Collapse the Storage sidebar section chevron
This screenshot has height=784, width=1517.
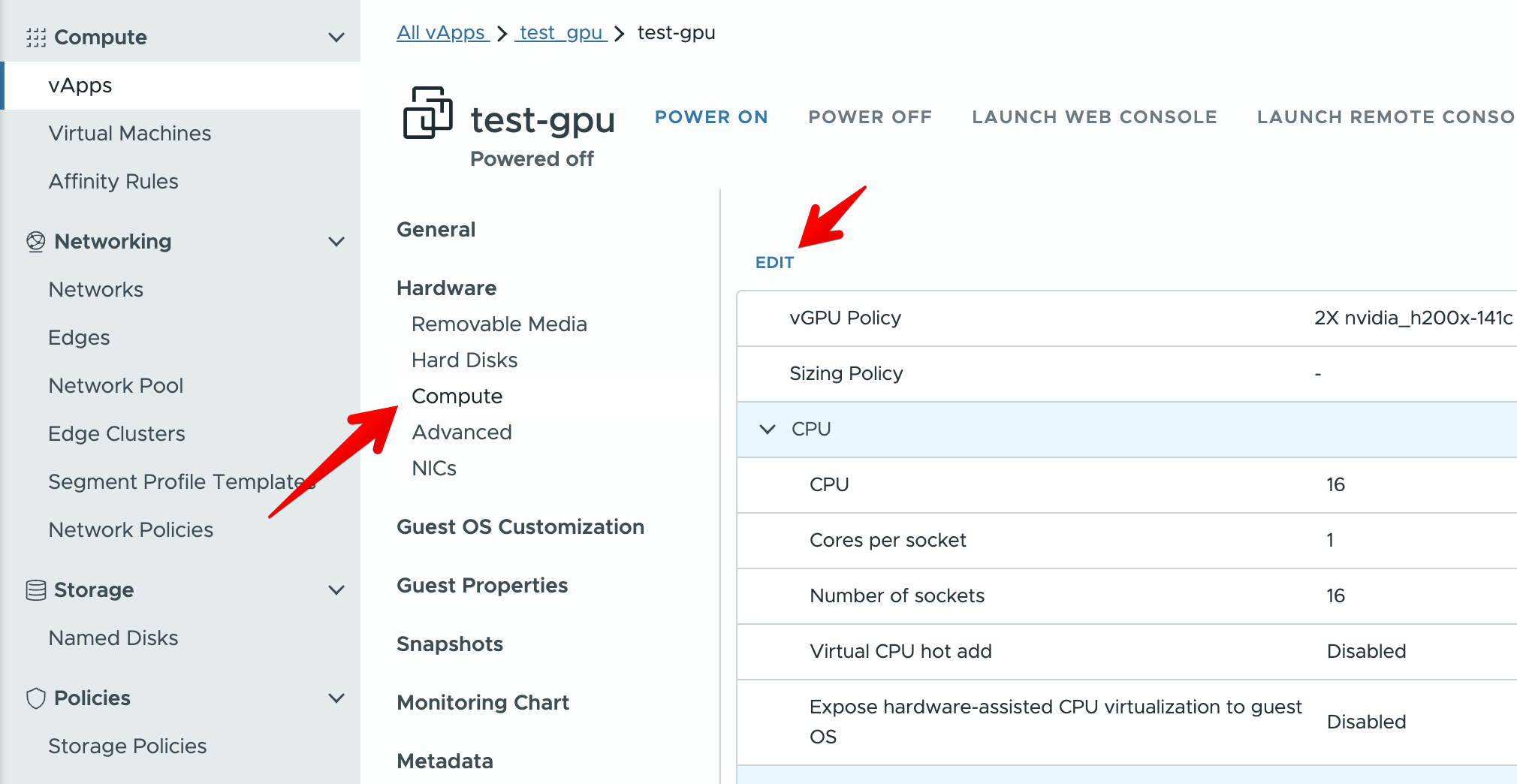(336, 590)
